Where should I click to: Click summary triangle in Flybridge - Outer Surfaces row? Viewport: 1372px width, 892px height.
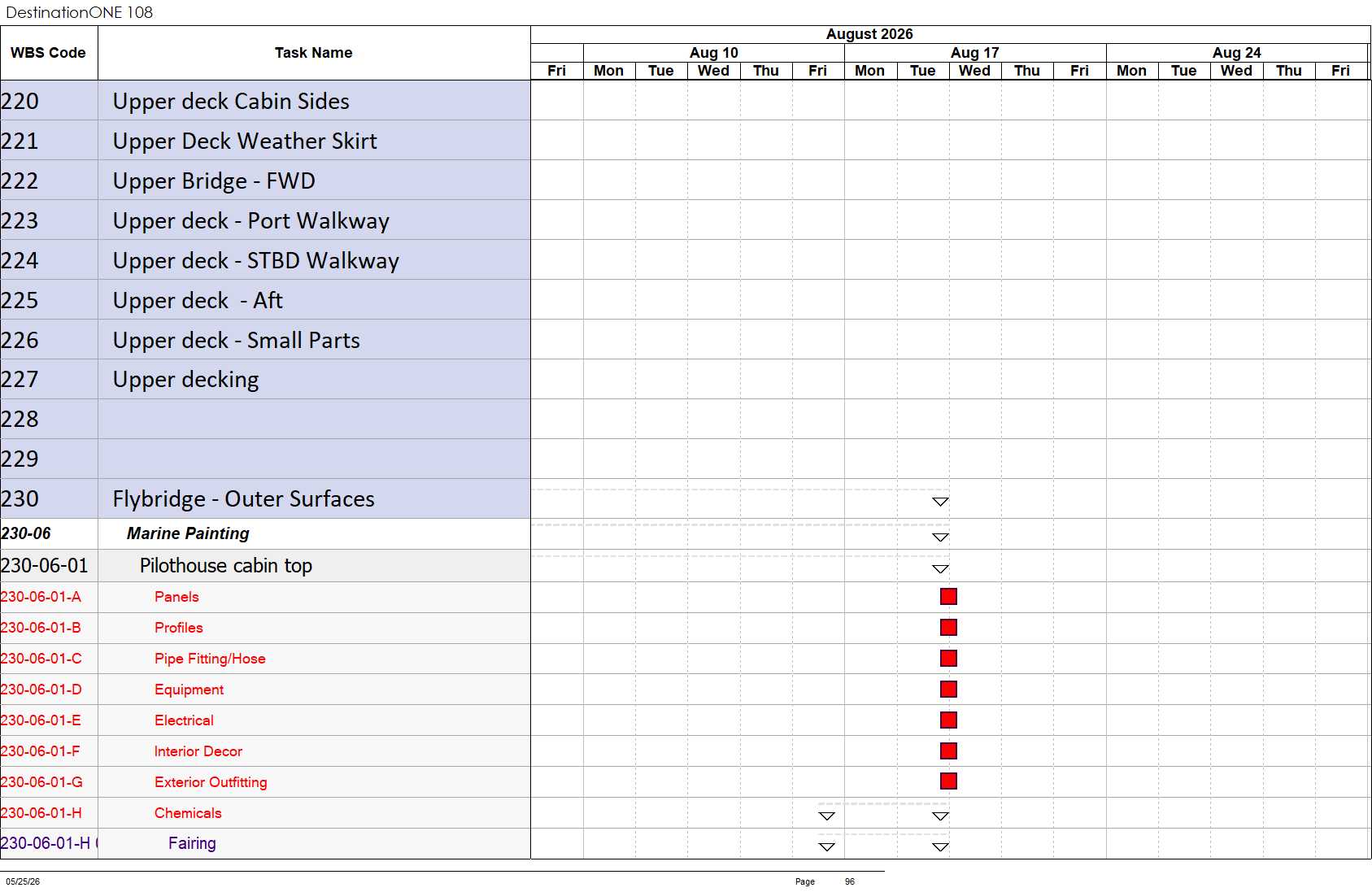click(x=940, y=502)
